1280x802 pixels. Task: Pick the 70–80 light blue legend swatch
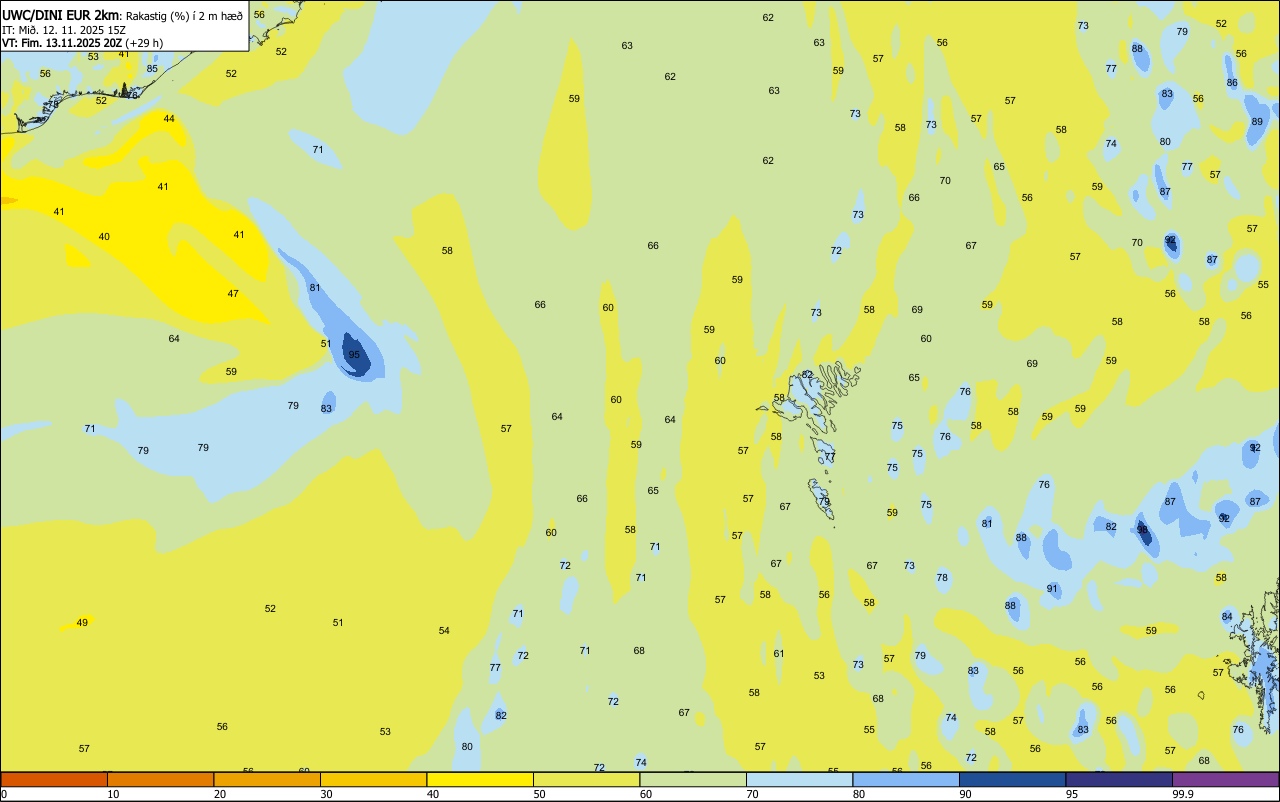click(x=799, y=779)
